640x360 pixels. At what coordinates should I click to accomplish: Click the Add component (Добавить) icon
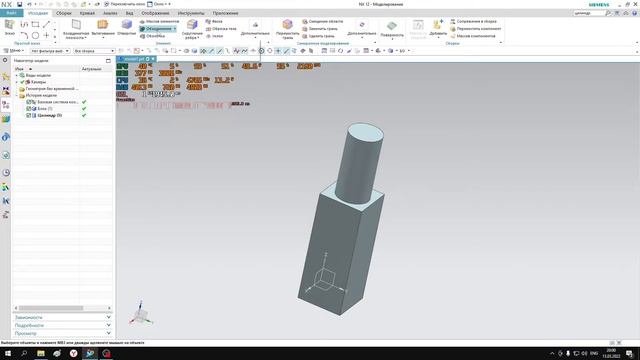(438, 24)
